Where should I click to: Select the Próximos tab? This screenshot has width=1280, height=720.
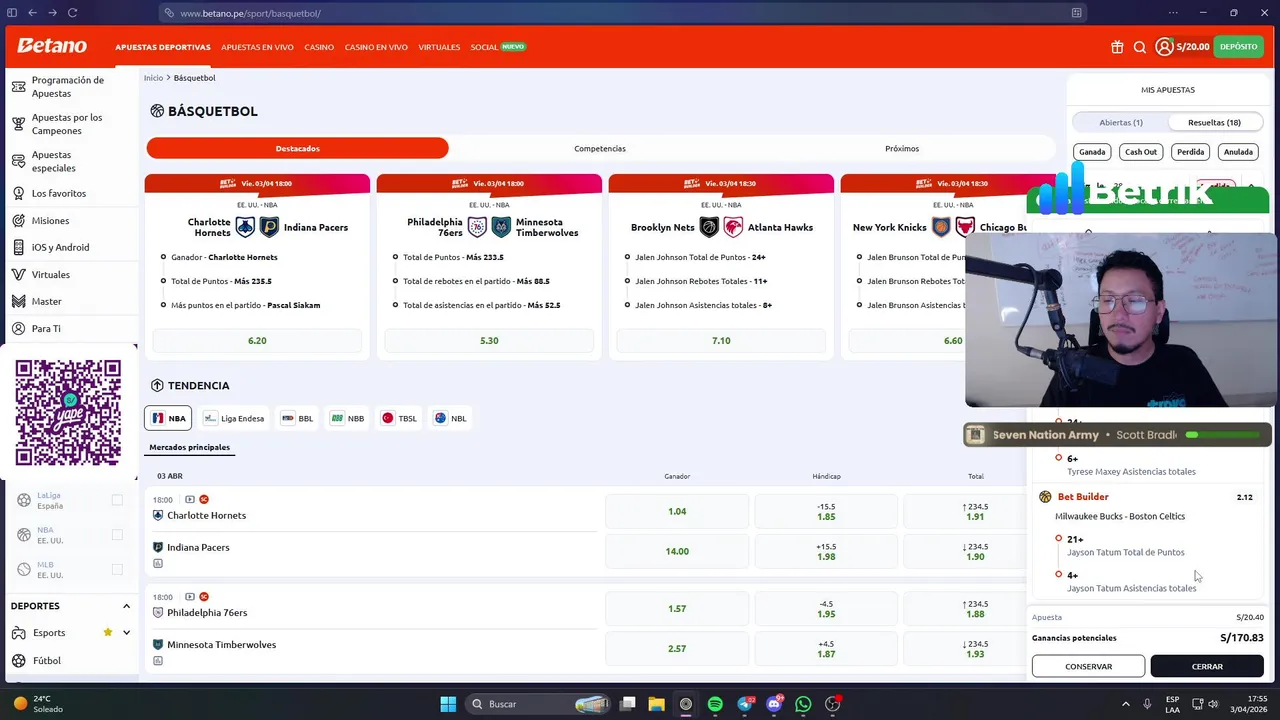click(x=902, y=148)
